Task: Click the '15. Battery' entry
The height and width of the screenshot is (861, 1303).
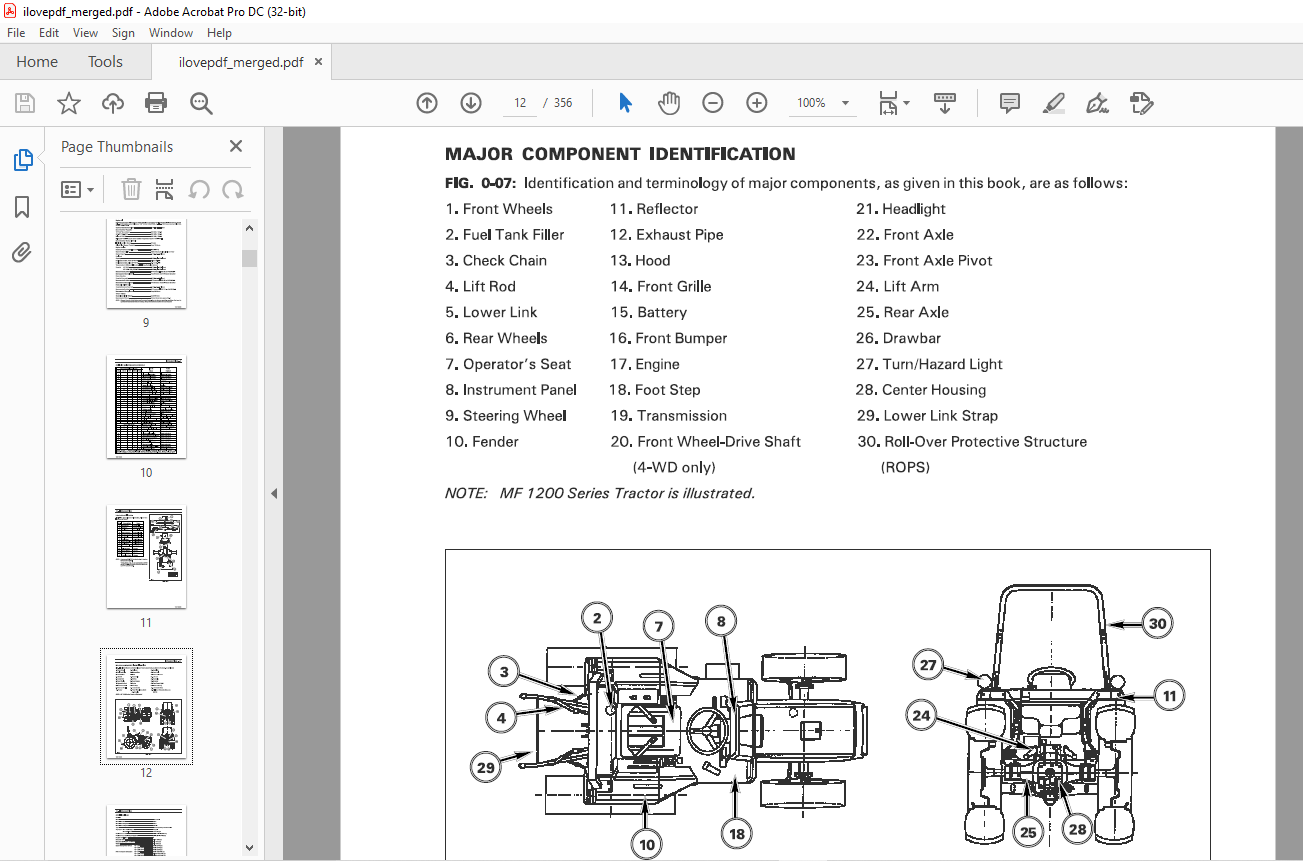Action: [648, 313]
